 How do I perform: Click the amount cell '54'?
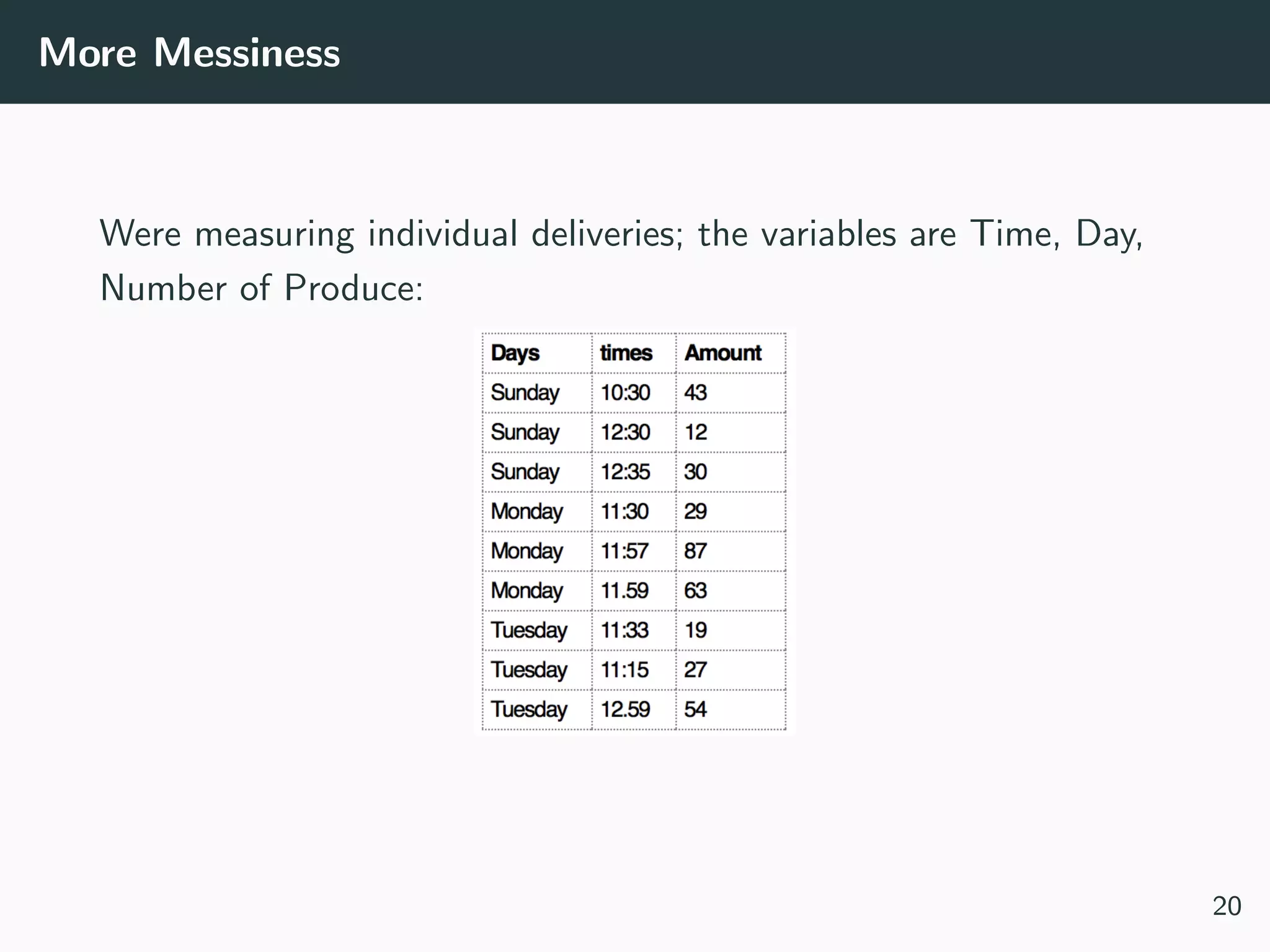coord(731,710)
